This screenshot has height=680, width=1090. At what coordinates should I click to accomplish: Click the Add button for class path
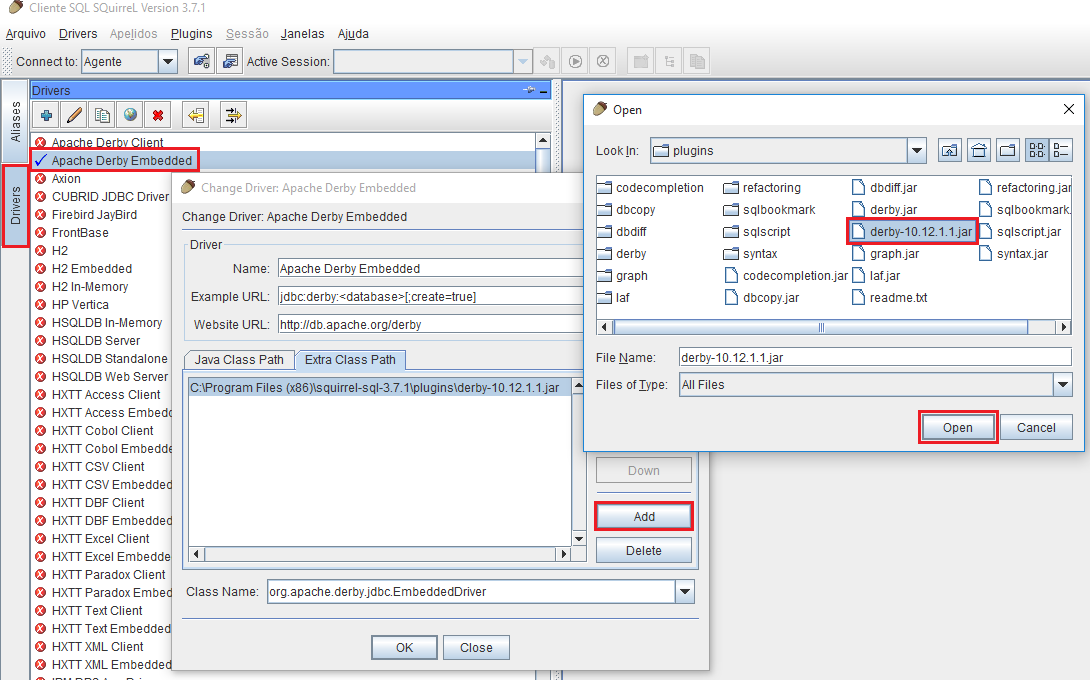644,516
